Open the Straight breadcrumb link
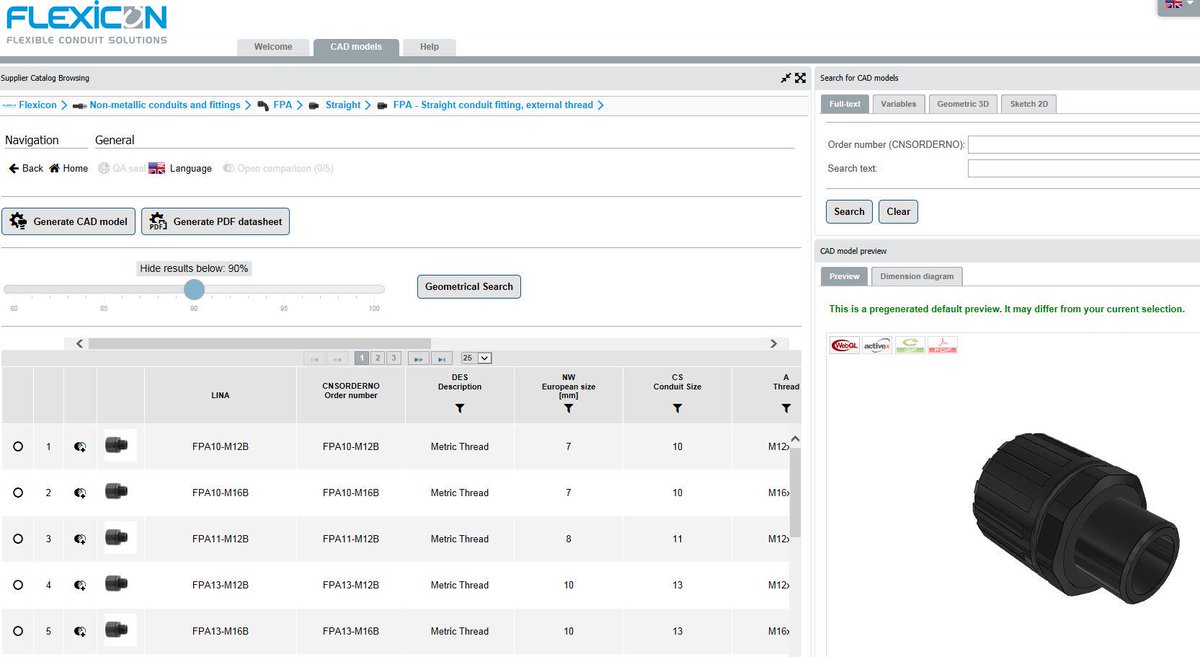1200x657 pixels. coord(343,105)
